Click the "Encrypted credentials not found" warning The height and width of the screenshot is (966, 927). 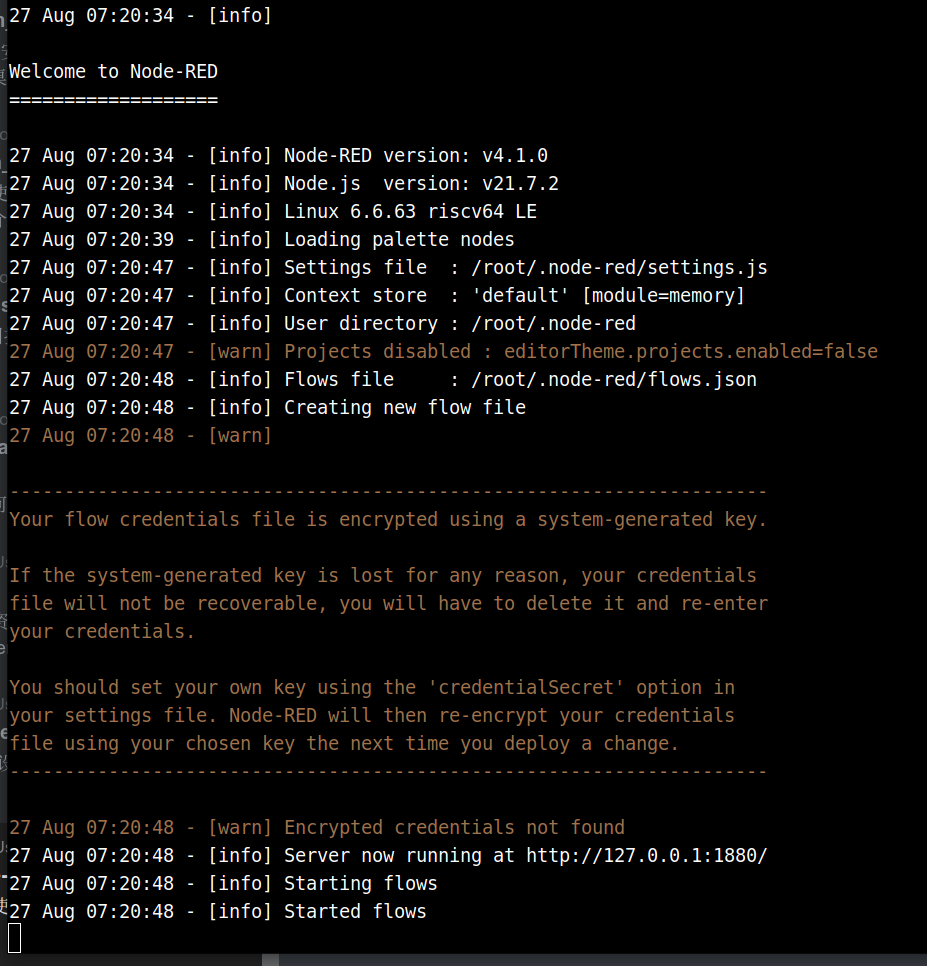(454, 828)
